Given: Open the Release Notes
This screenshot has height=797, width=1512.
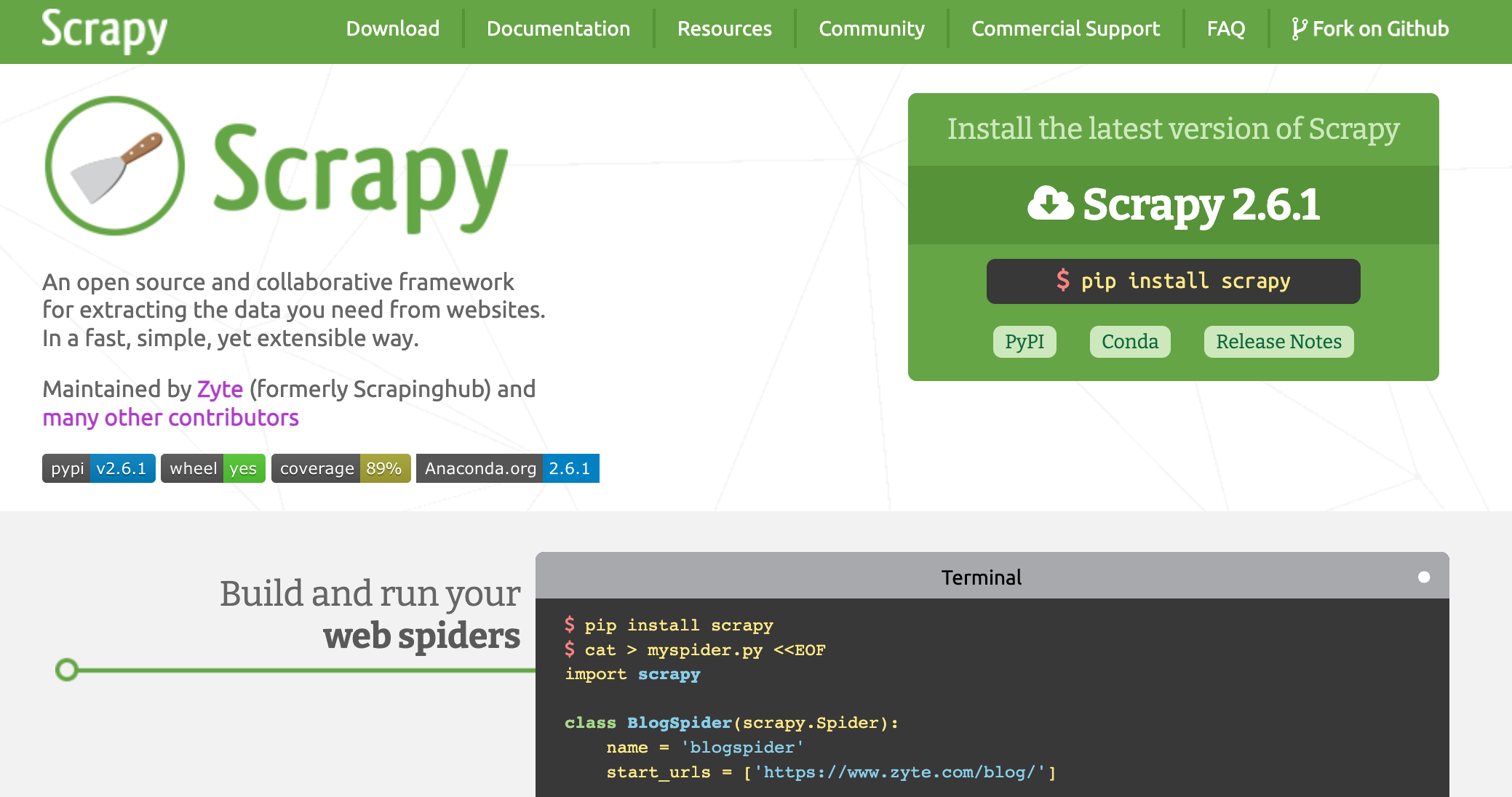Looking at the screenshot, I should 1278,341.
